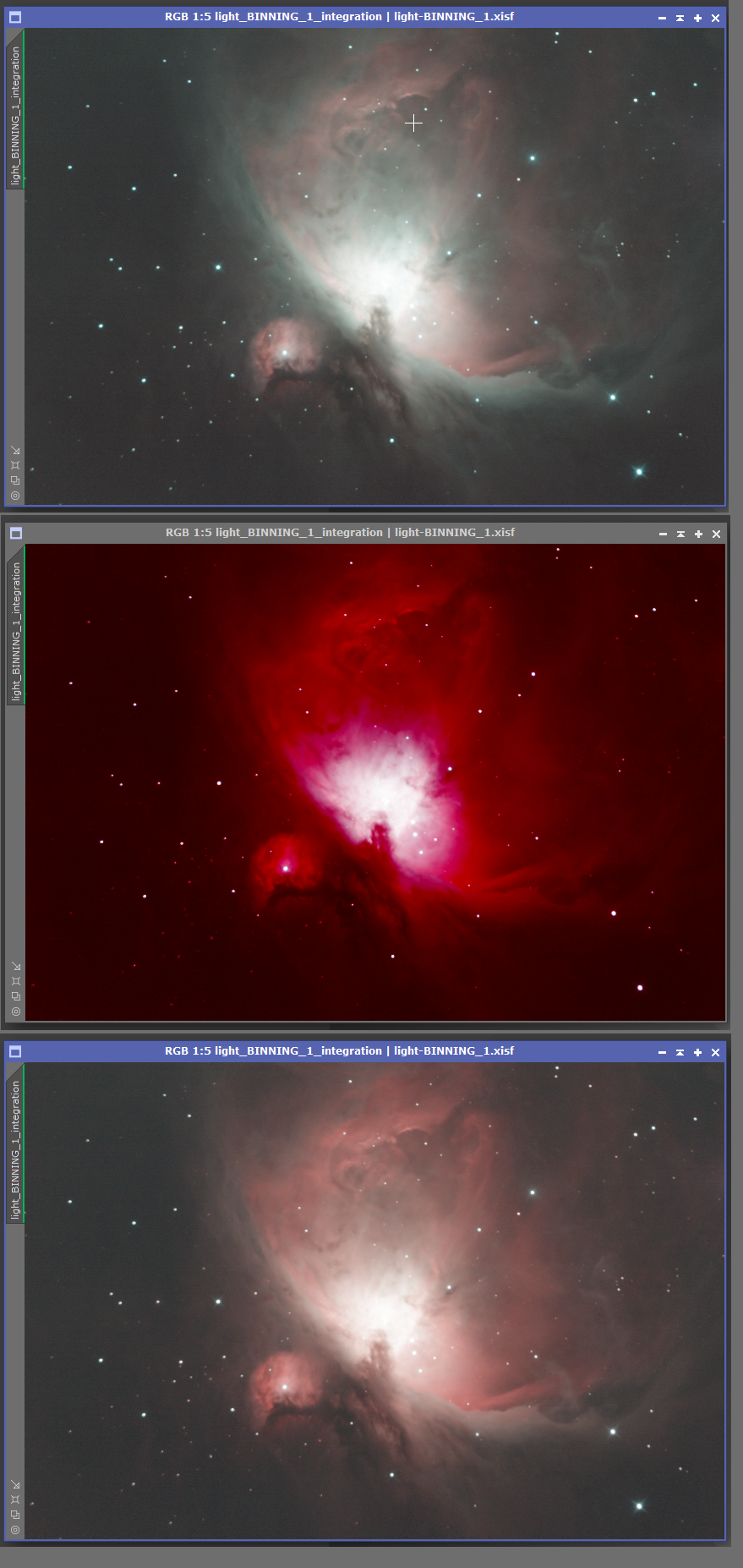Click the top window title bar text
Image resolution: width=743 pixels, height=1568 pixels.
(x=339, y=16)
